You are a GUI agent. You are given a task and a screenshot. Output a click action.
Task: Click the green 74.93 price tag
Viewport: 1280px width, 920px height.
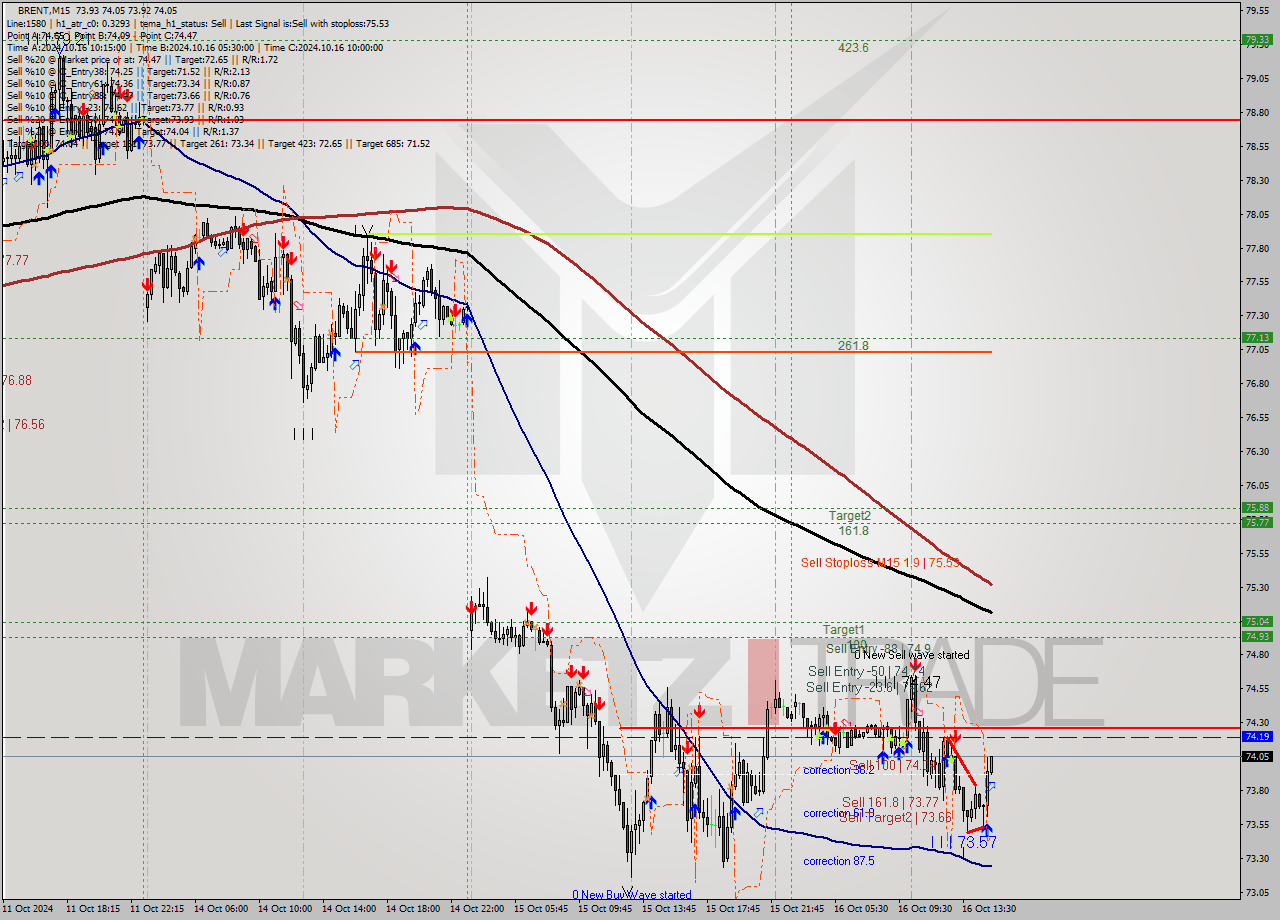point(1256,636)
